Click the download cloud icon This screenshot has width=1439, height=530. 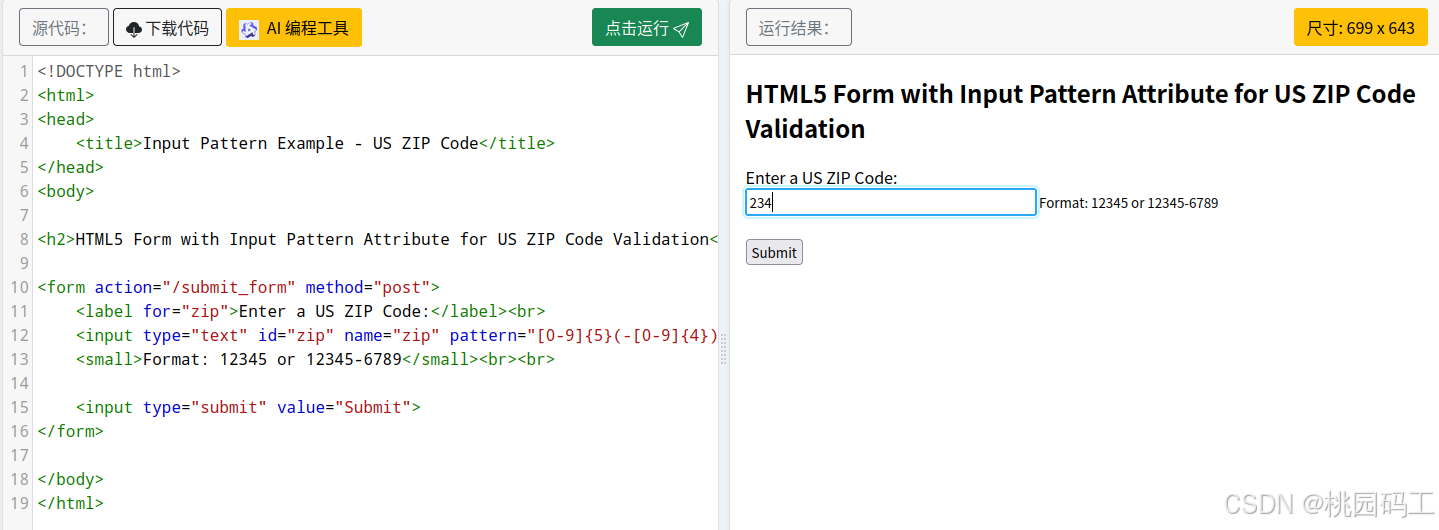click(x=134, y=29)
